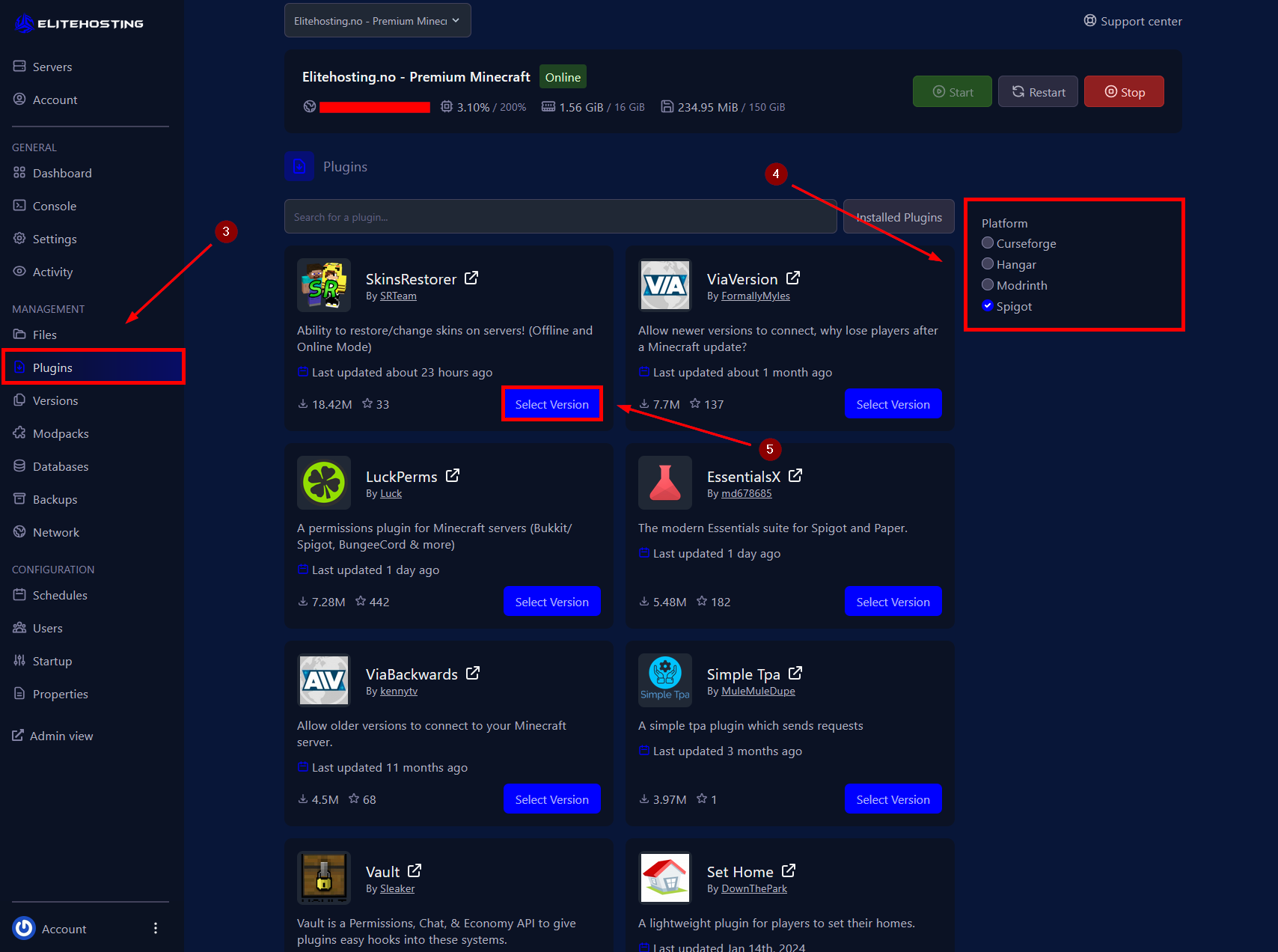Select Version for SkinsRestorer
1278x952 pixels.
(552, 404)
